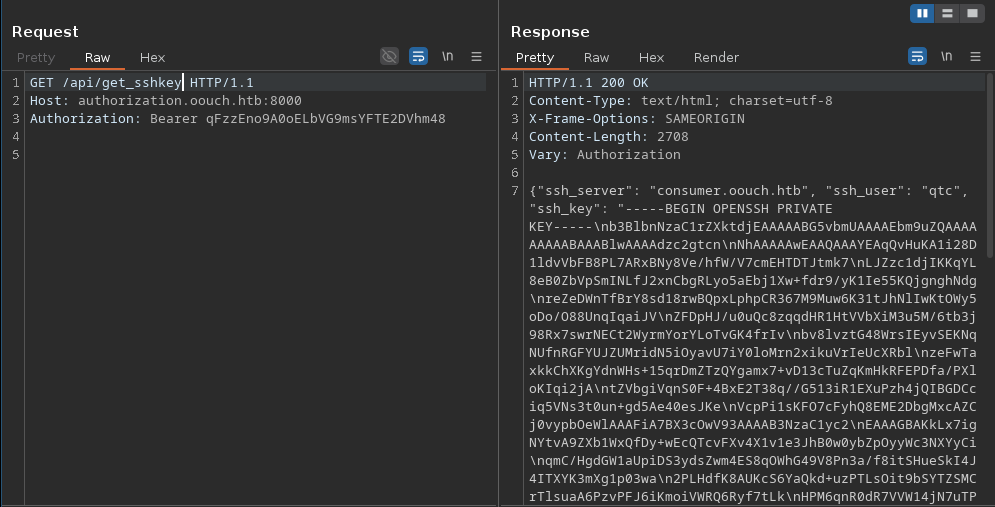This screenshot has height=507, width=995.
Task: Click the Request panel title
Action: pyautogui.click(x=45, y=32)
